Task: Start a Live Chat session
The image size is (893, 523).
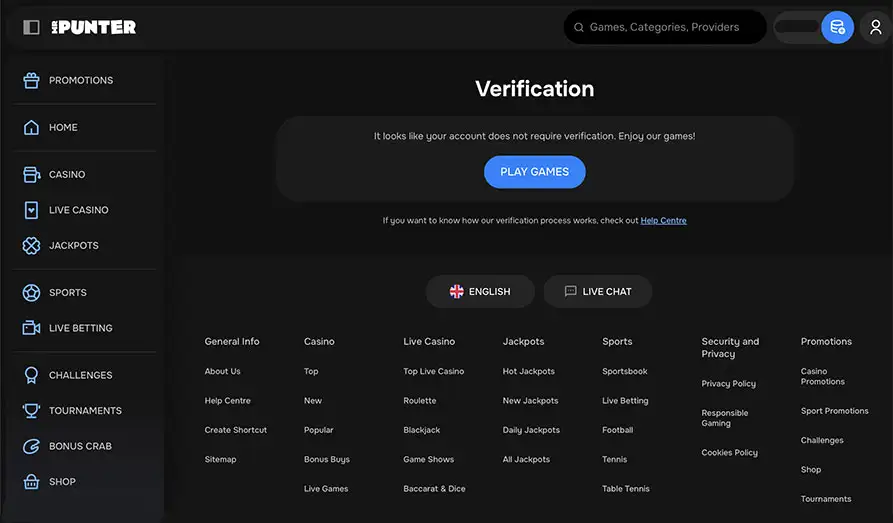Action: pyautogui.click(x=597, y=291)
